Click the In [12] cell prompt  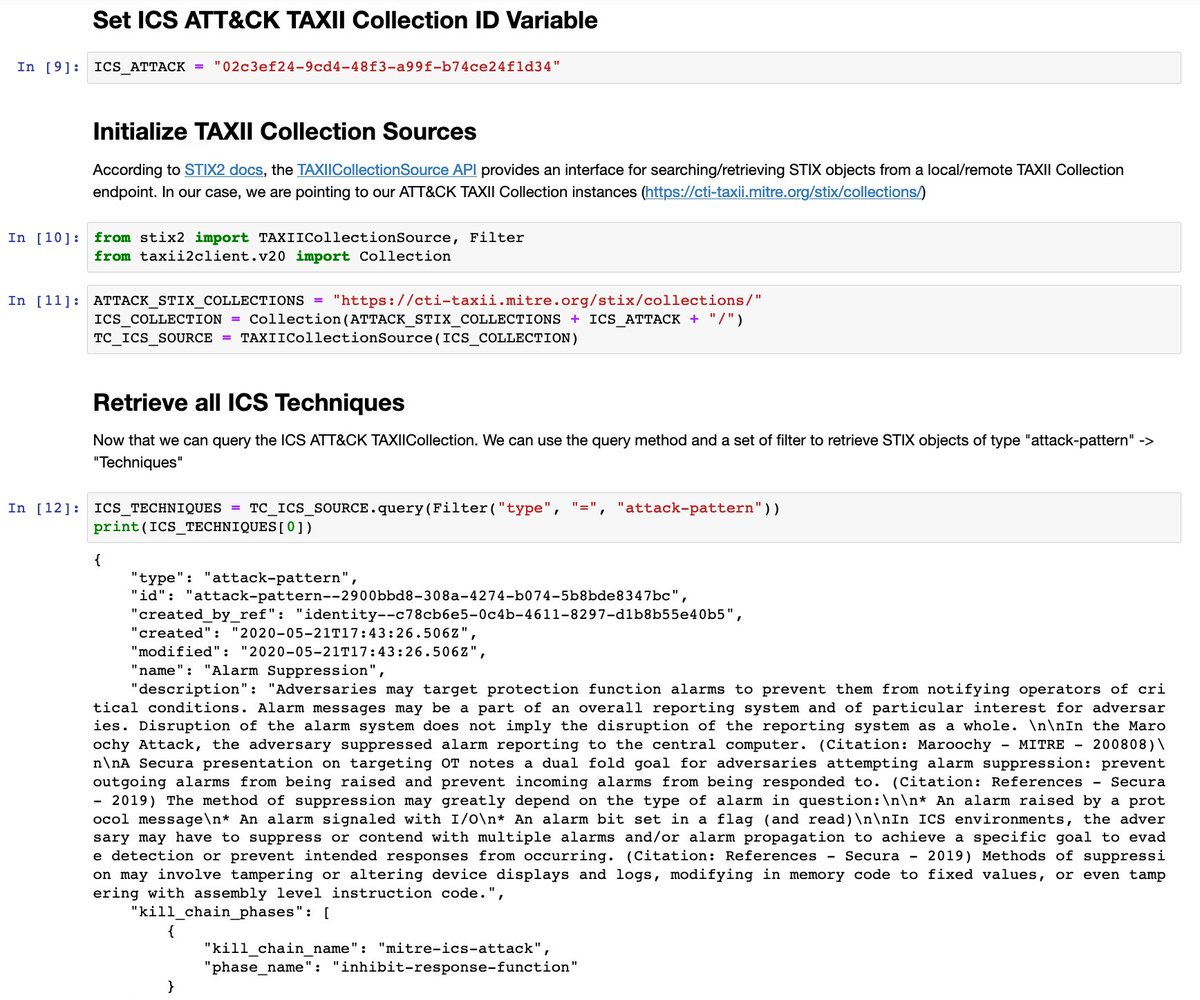(42, 508)
